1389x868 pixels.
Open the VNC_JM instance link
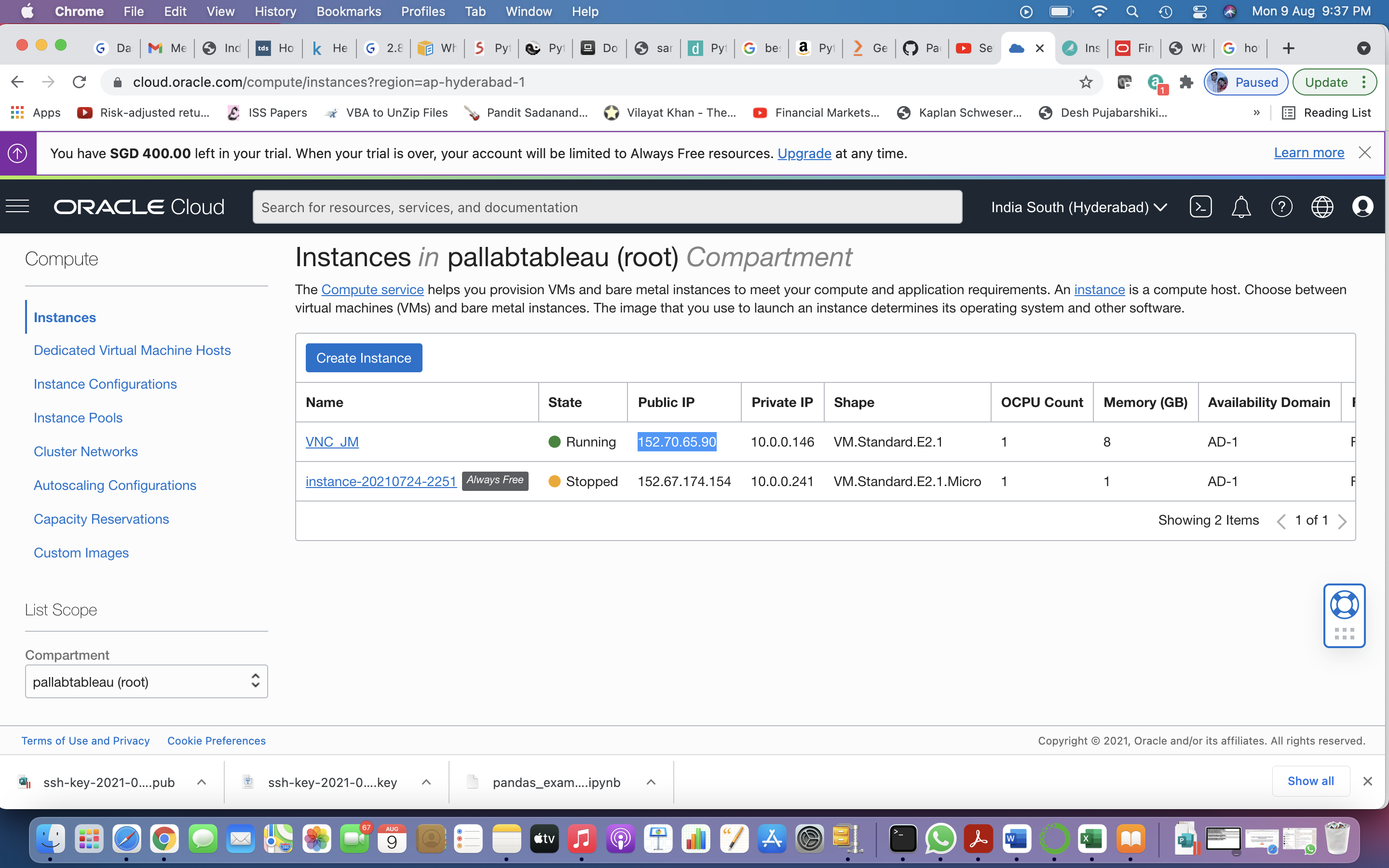(332, 441)
